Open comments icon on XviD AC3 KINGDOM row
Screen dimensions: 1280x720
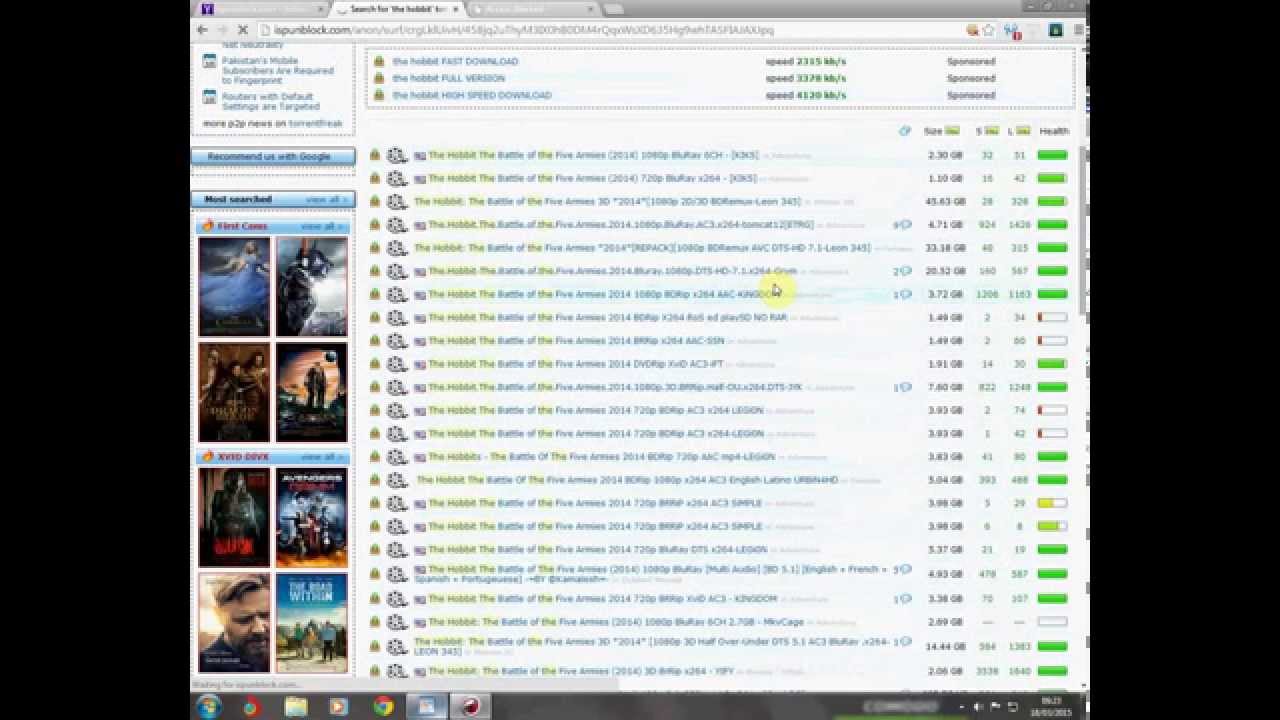coord(905,599)
